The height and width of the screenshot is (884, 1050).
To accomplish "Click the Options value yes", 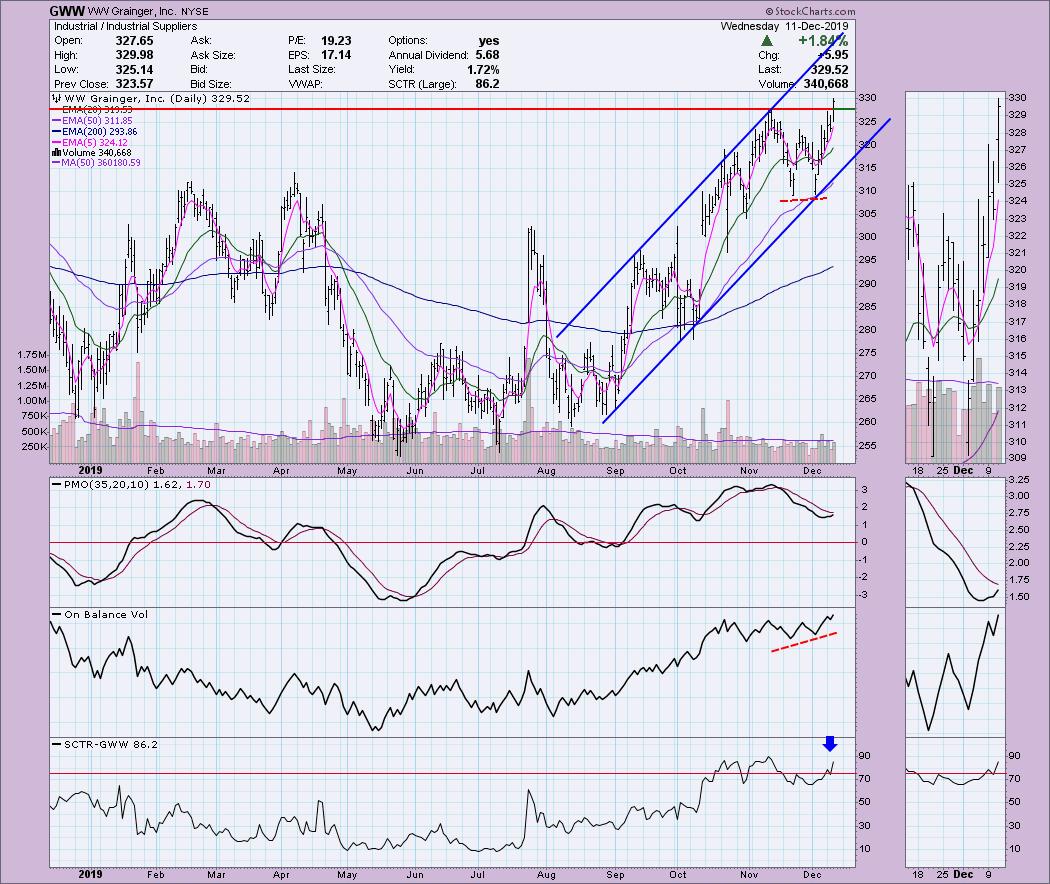I will 489,41.
